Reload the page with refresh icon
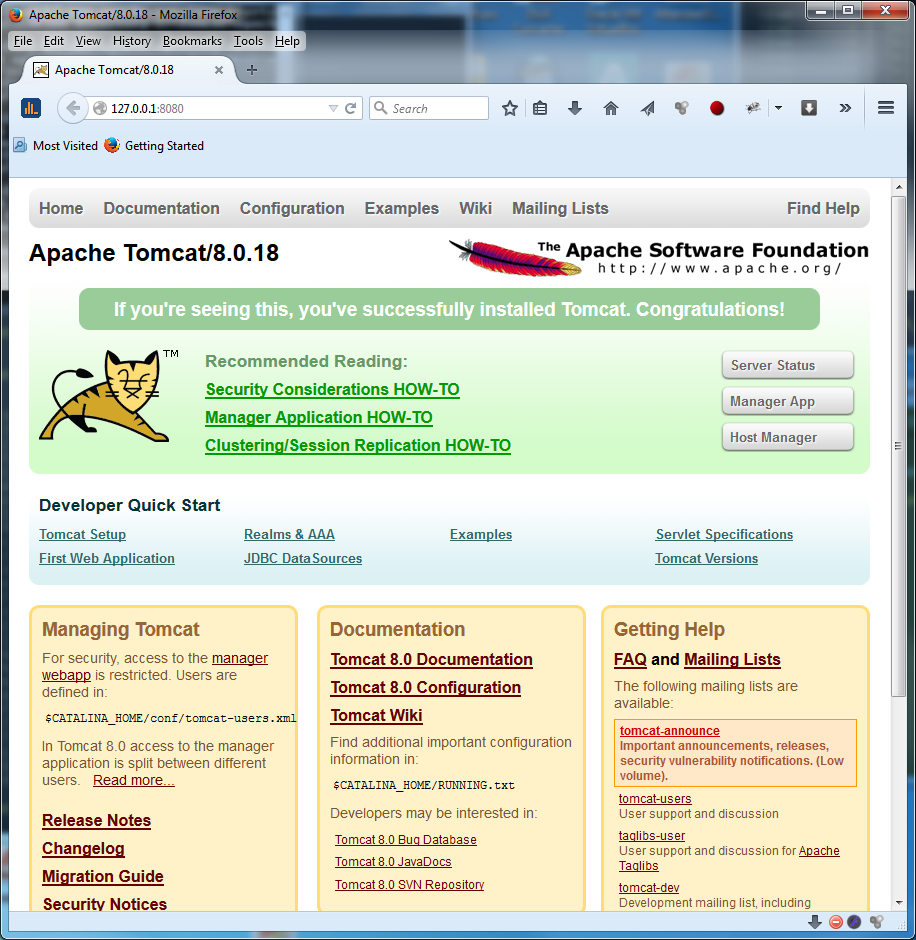 pos(351,108)
